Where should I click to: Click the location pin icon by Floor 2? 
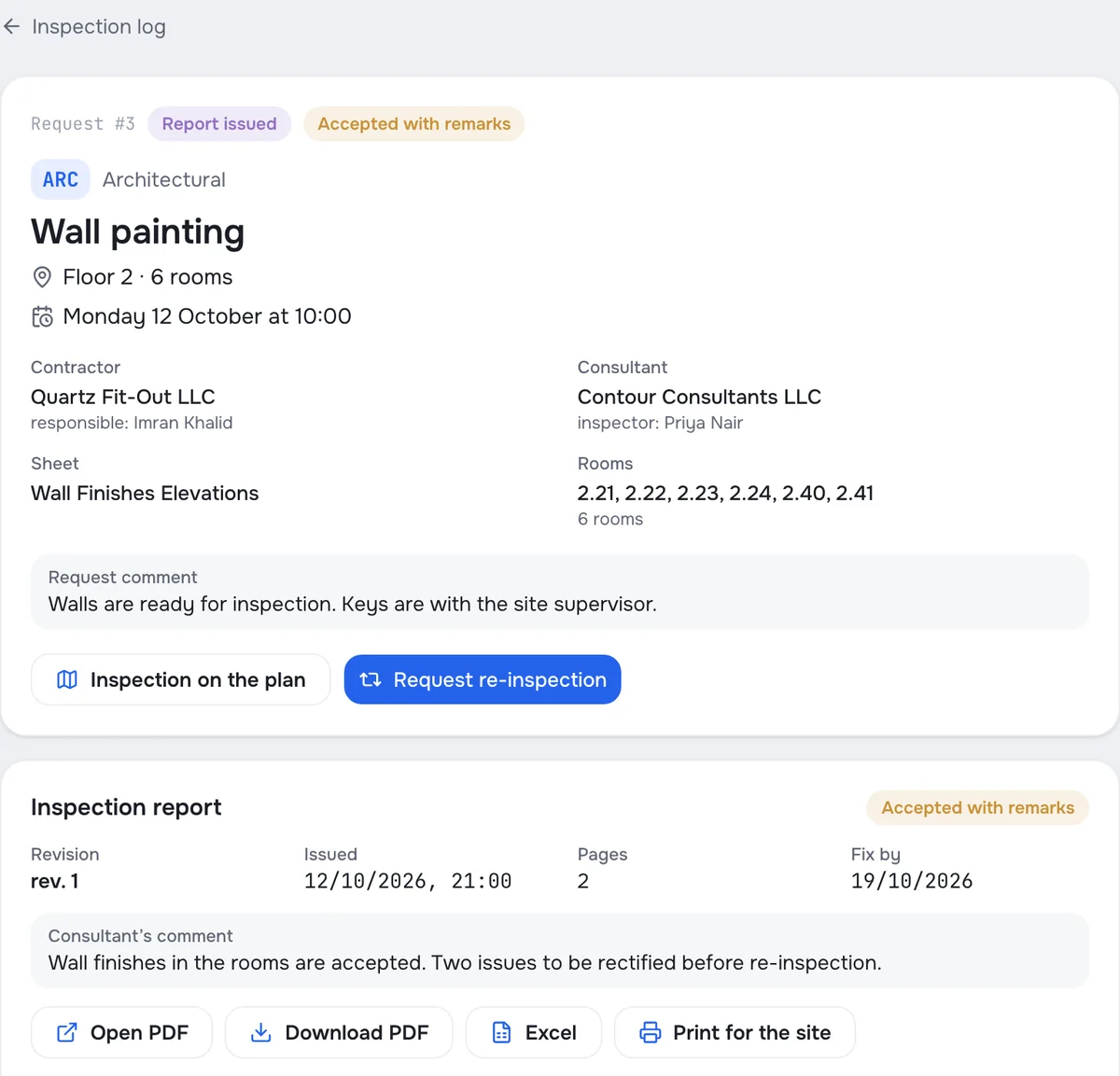42,277
